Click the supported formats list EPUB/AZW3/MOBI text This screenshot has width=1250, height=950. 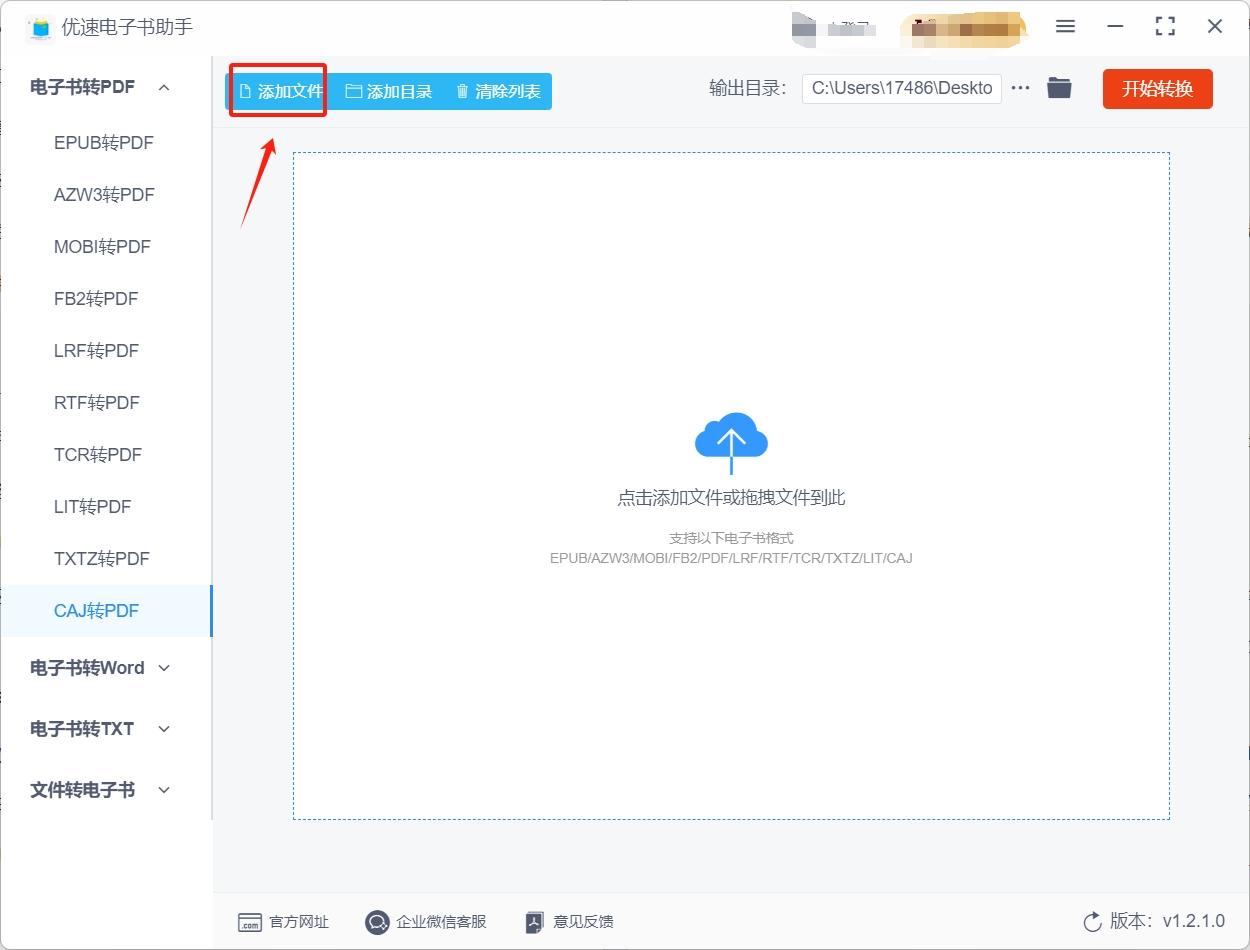(731, 558)
